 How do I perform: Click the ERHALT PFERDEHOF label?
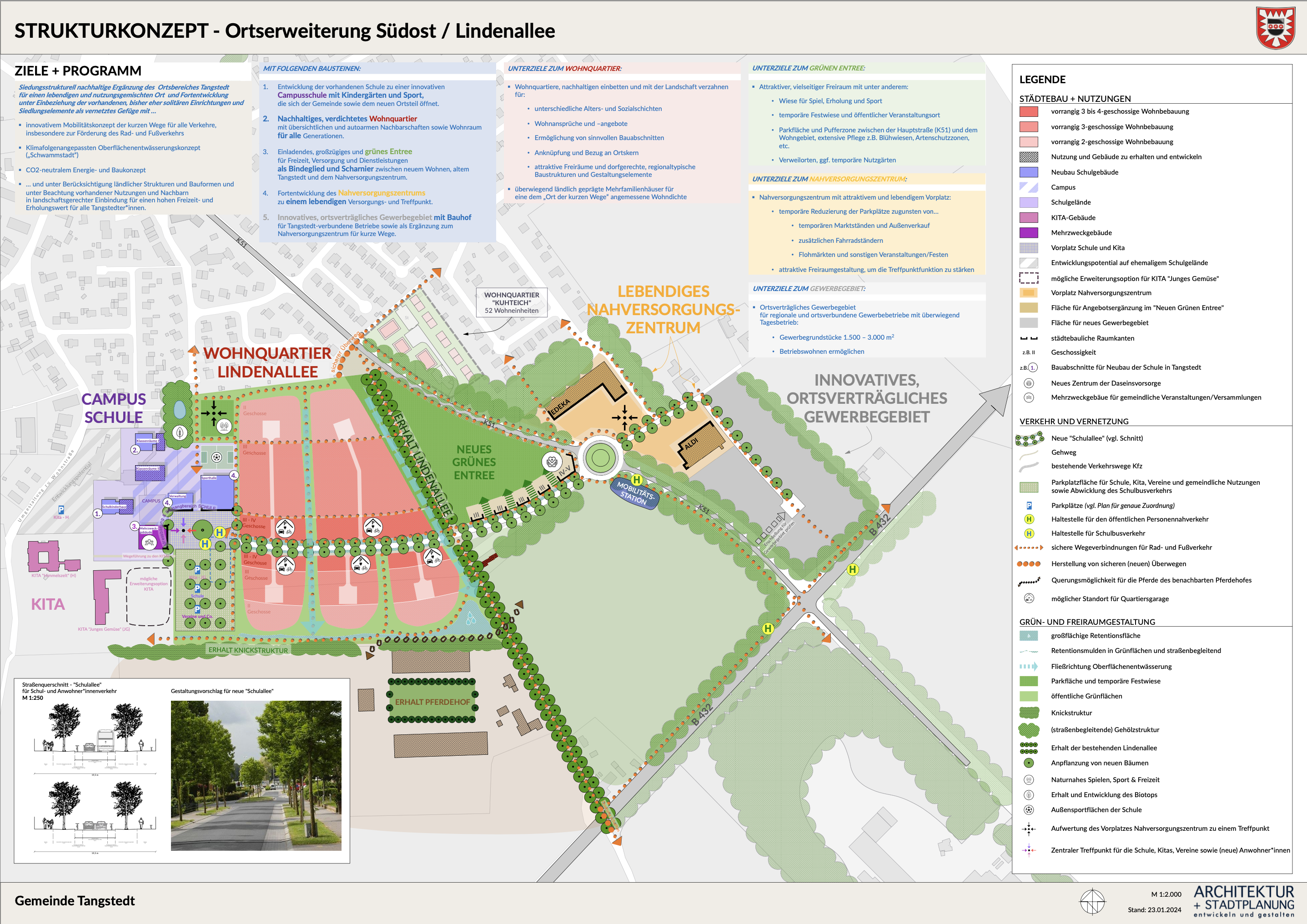[x=432, y=702]
